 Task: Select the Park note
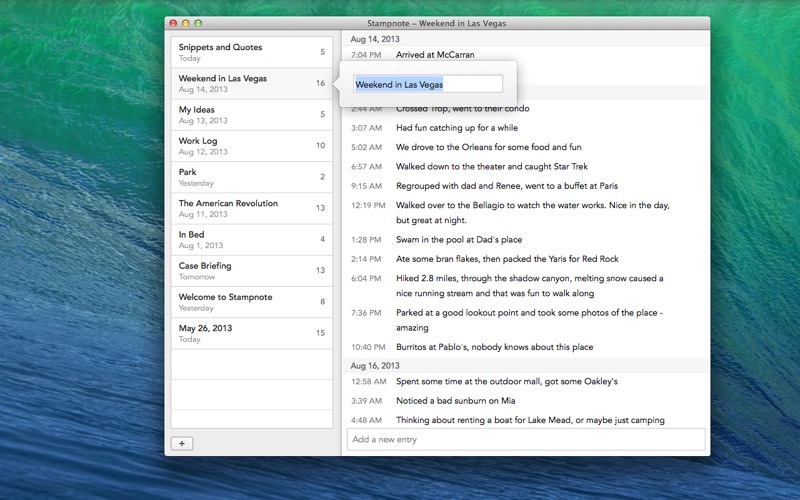tap(252, 177)
